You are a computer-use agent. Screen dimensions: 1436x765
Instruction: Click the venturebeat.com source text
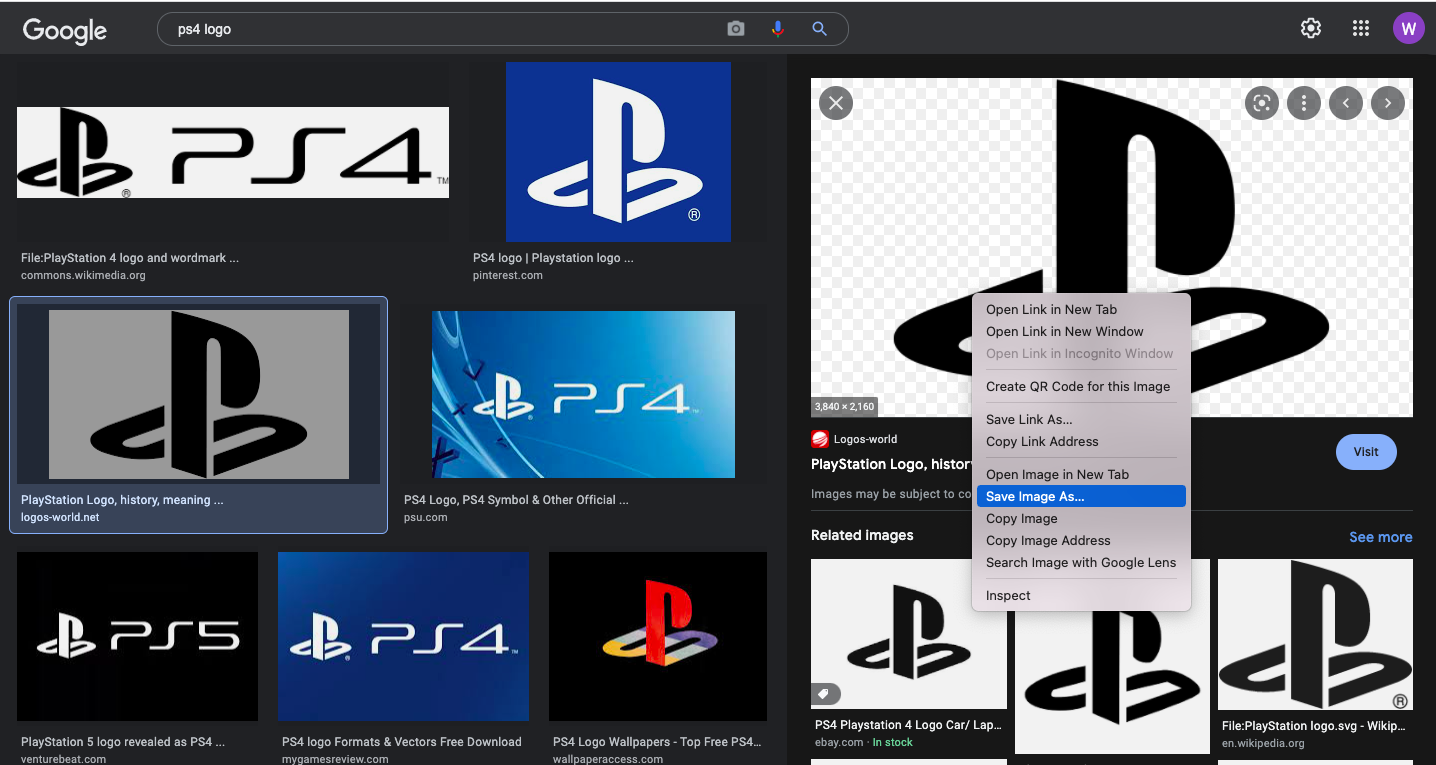pyautogui.click(x=63, y=759)
